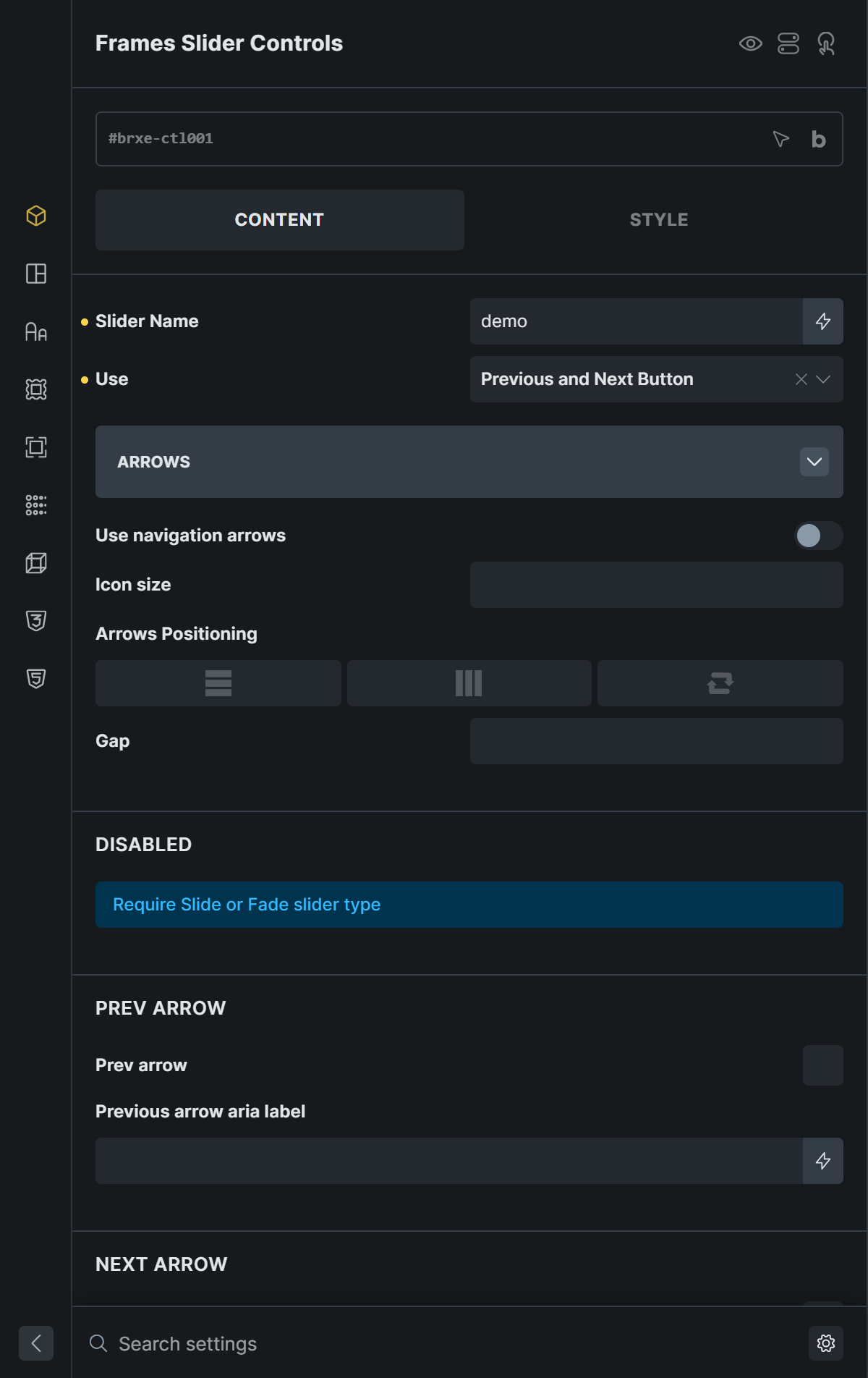Viewport: 868px width, 1378px height.
Task: Open Previous and Next Button dropdown
Action: [x=657, y=379]
